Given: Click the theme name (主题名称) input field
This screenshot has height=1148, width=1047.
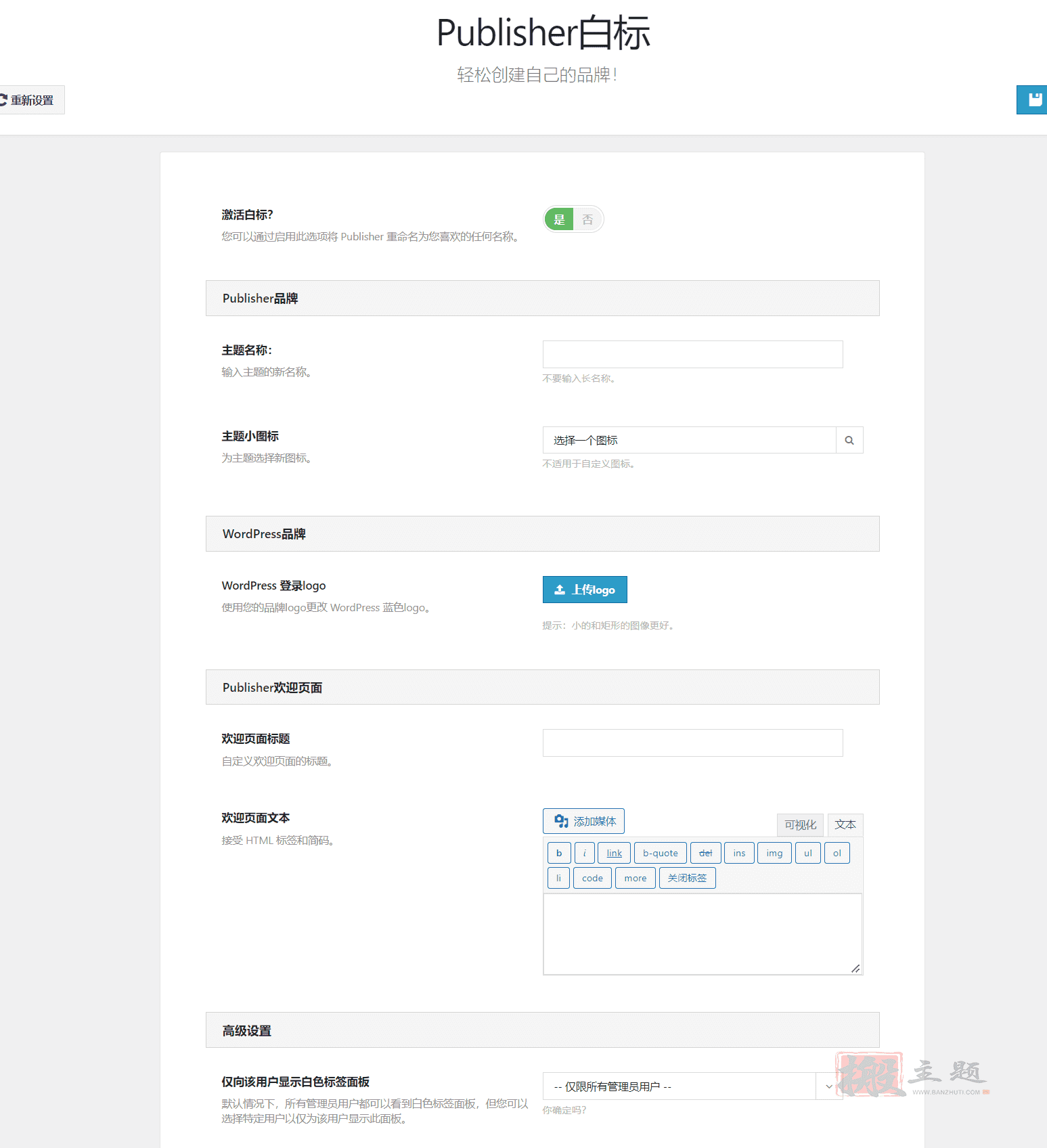Looking at the screenshot, I should 692,354.
